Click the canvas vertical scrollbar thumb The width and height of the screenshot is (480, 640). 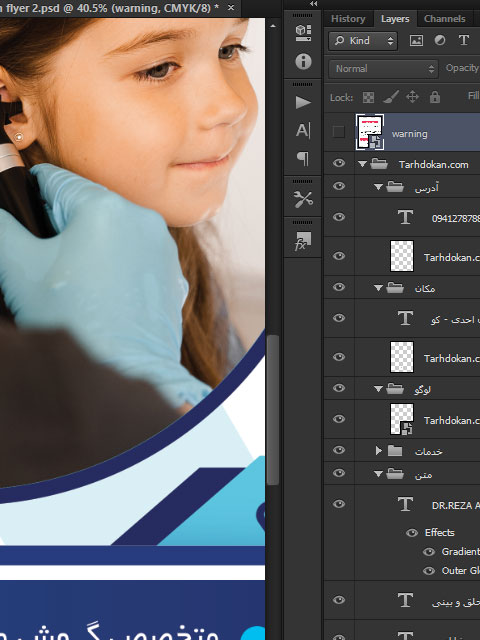point(273,410)
